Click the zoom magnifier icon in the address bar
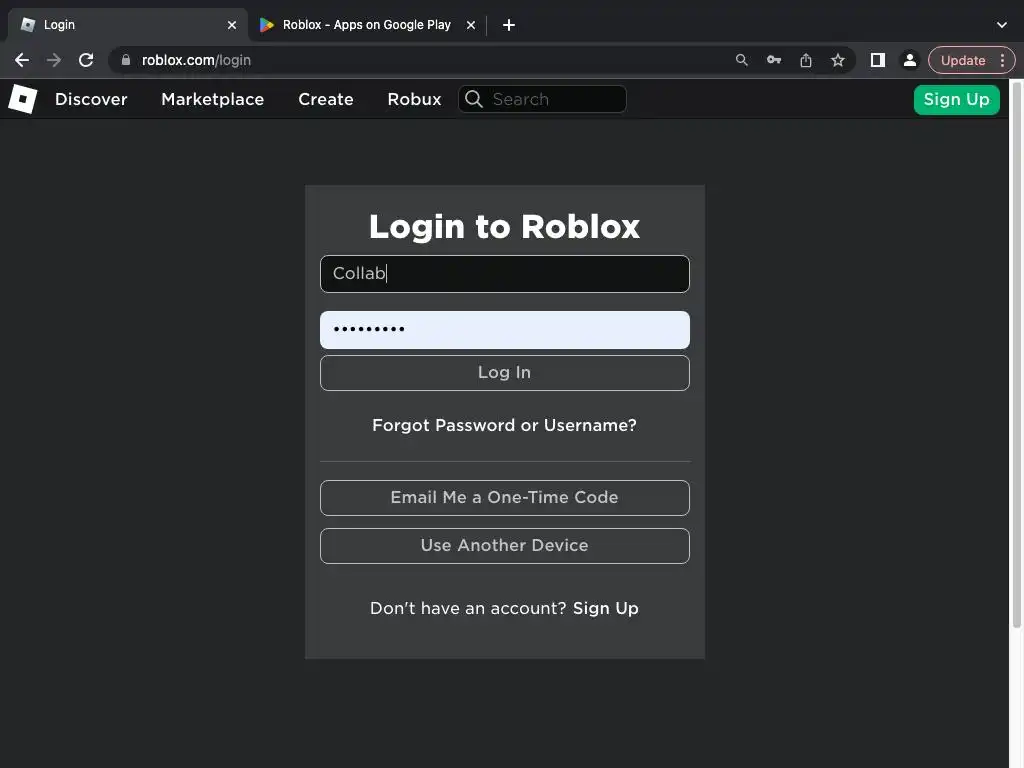Screen dimensions: 1024x768 click(x=741, y=60)
